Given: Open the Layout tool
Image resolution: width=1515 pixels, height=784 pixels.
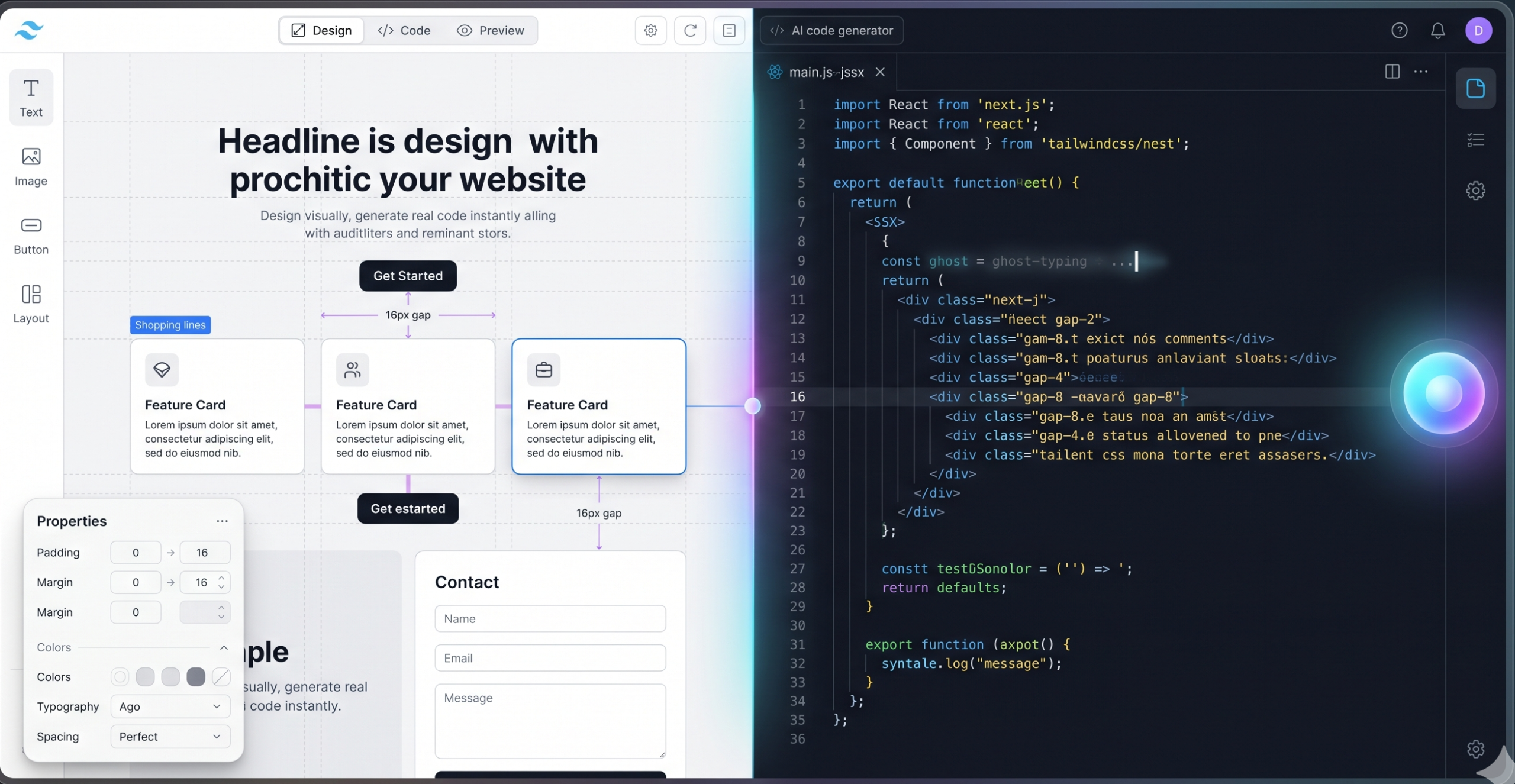Looking at the screenshot, I should [x=31, y=304].
